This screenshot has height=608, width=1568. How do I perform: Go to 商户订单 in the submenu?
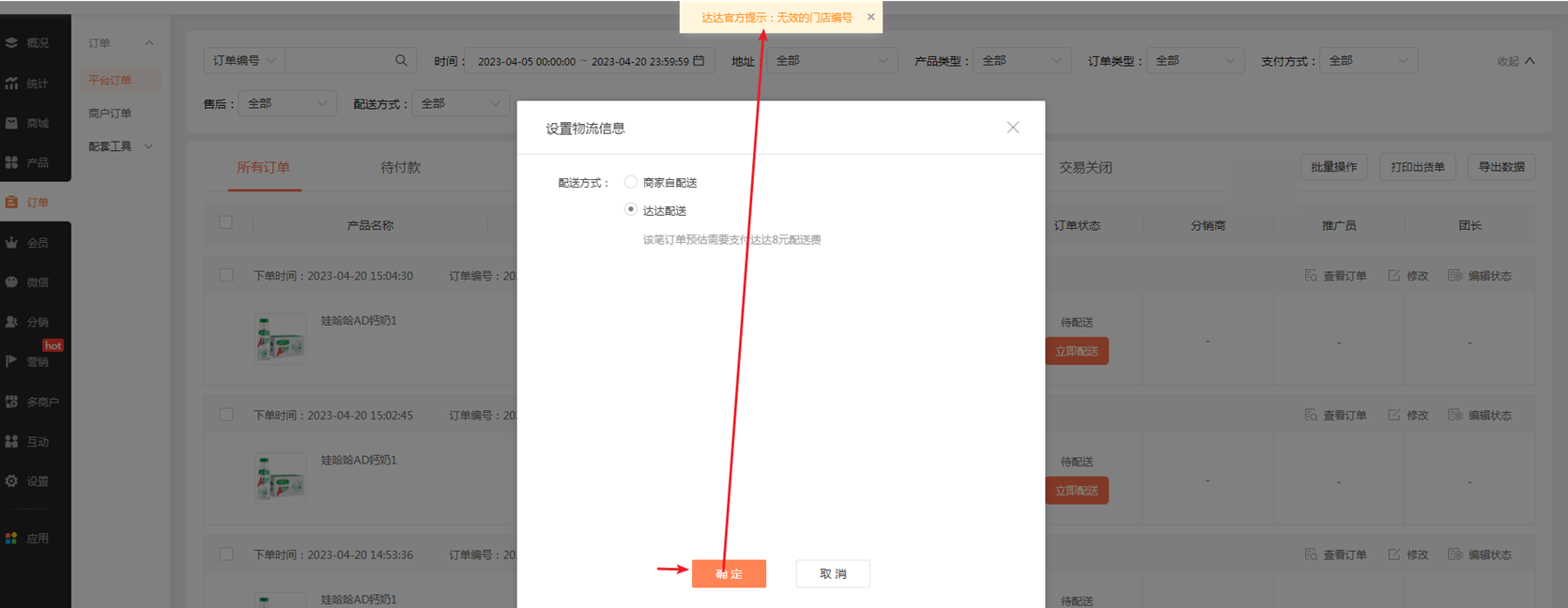110,113
